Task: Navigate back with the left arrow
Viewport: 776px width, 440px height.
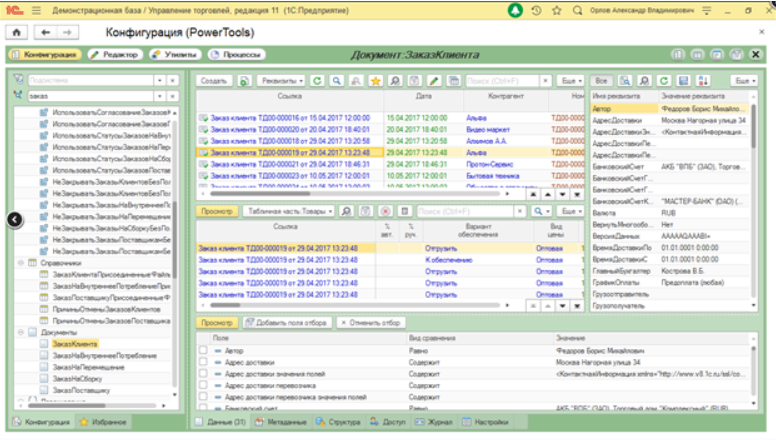Action: point(46,32)
